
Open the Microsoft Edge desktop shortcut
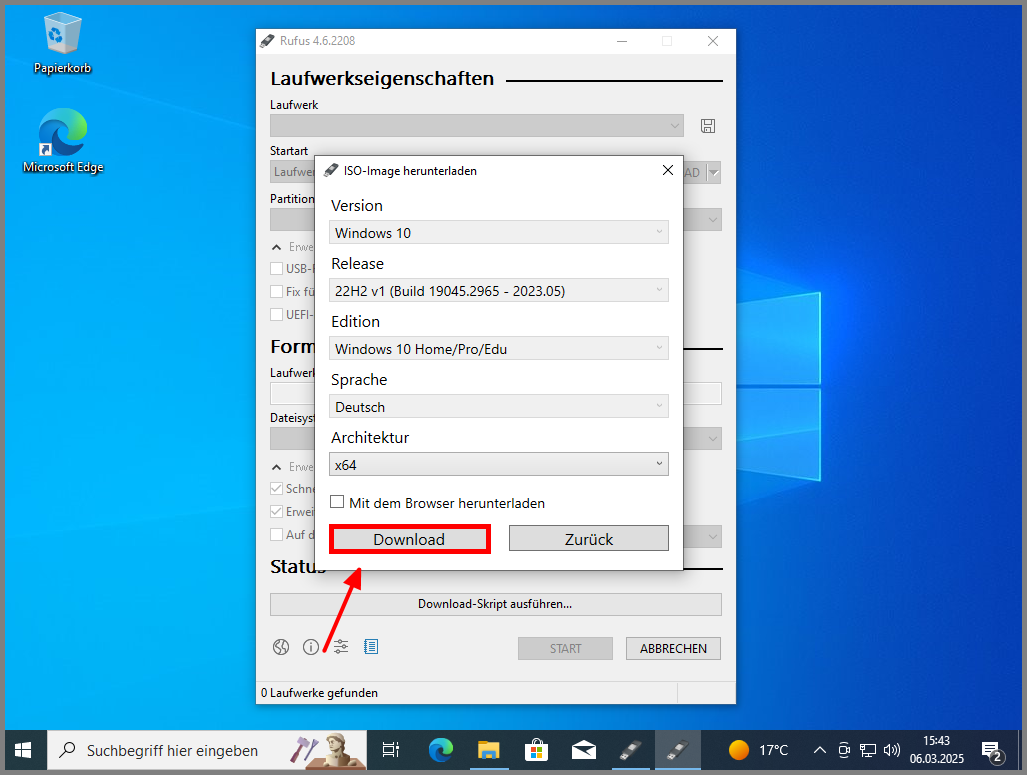click(x=63, y=142)
